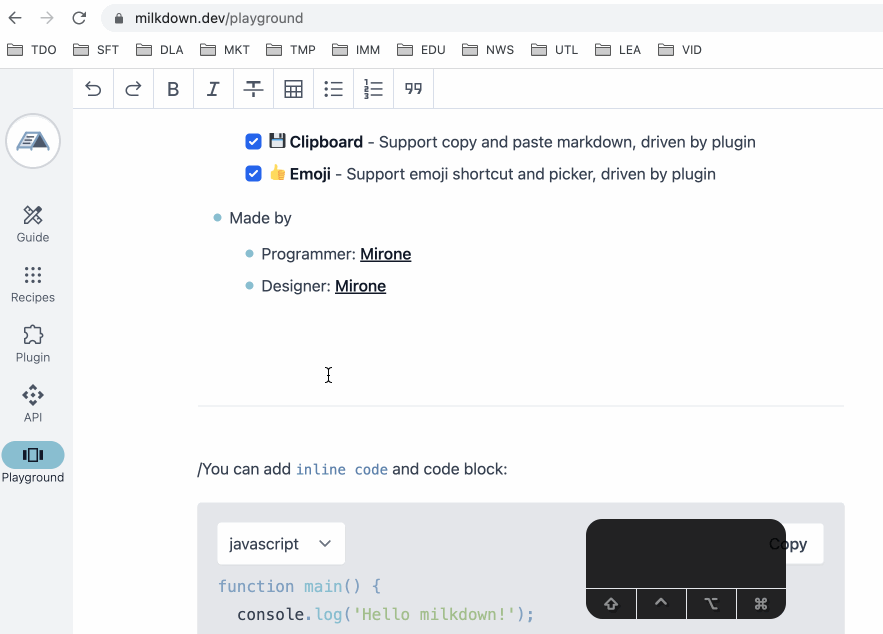Click the blockquote icon in the toolbar

click(x=413, y=88)
